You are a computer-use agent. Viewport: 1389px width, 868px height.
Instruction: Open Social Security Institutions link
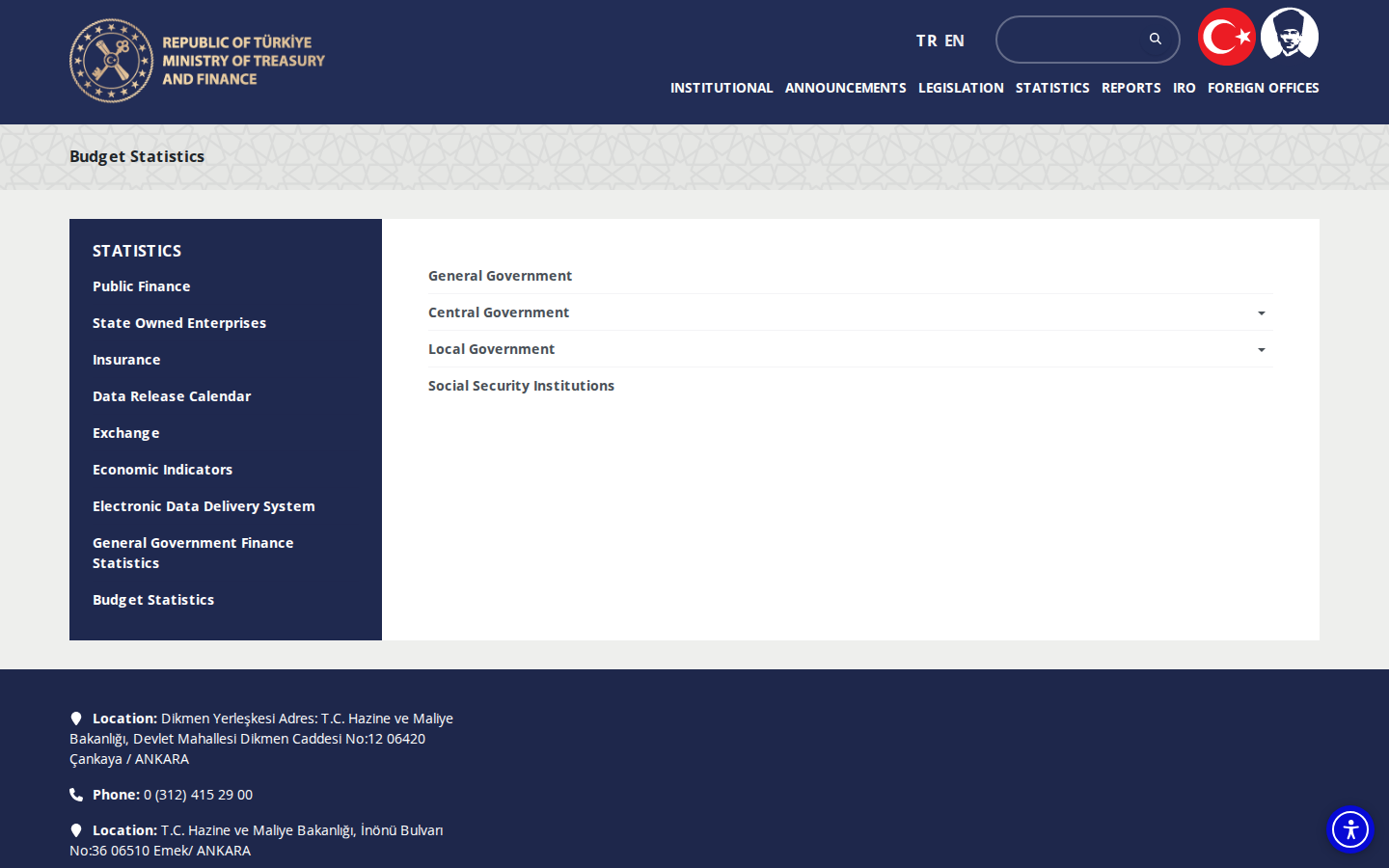point(521,386)
